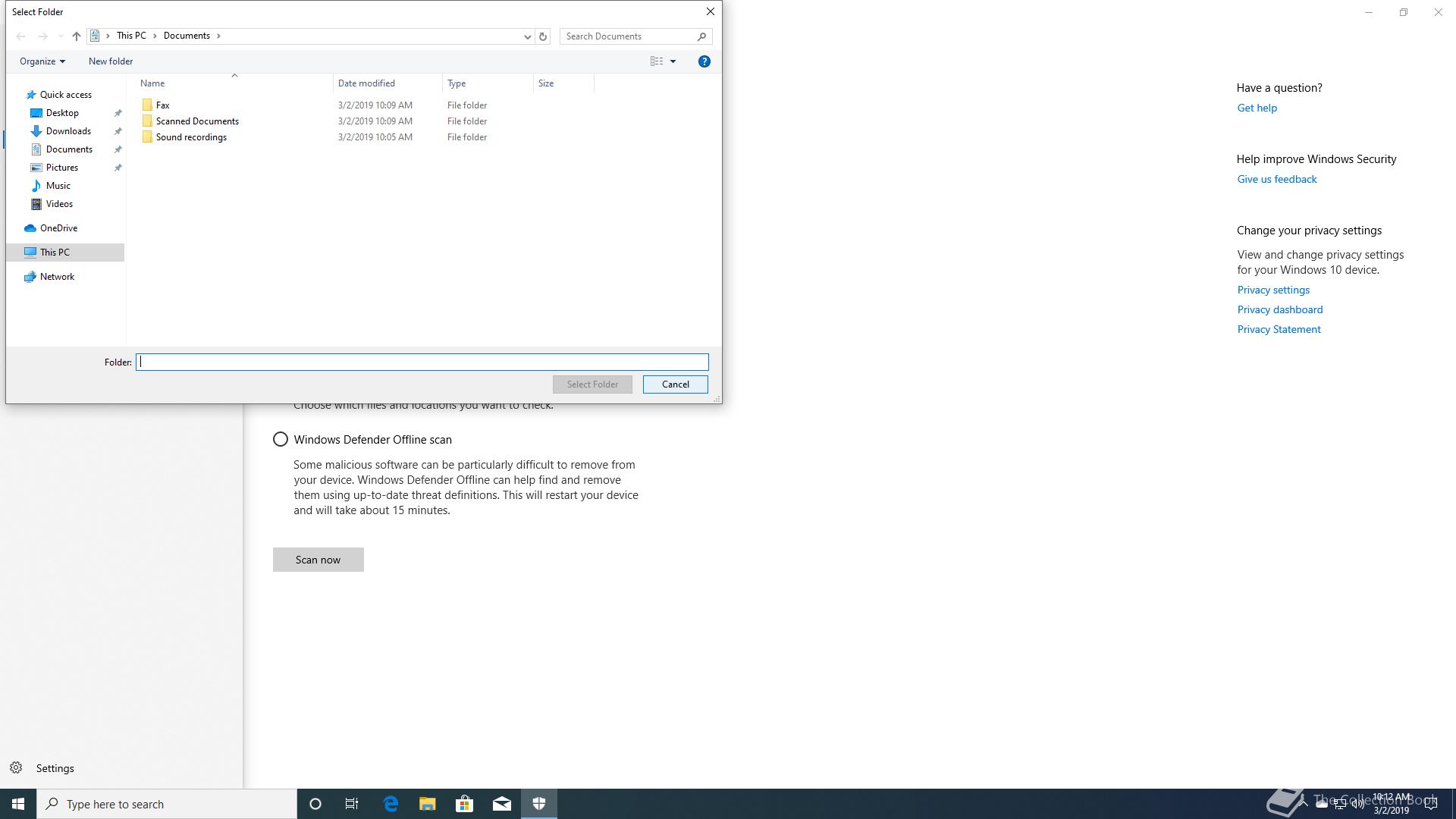Expand chevron after Documents breadcrumb

[218, 36]
